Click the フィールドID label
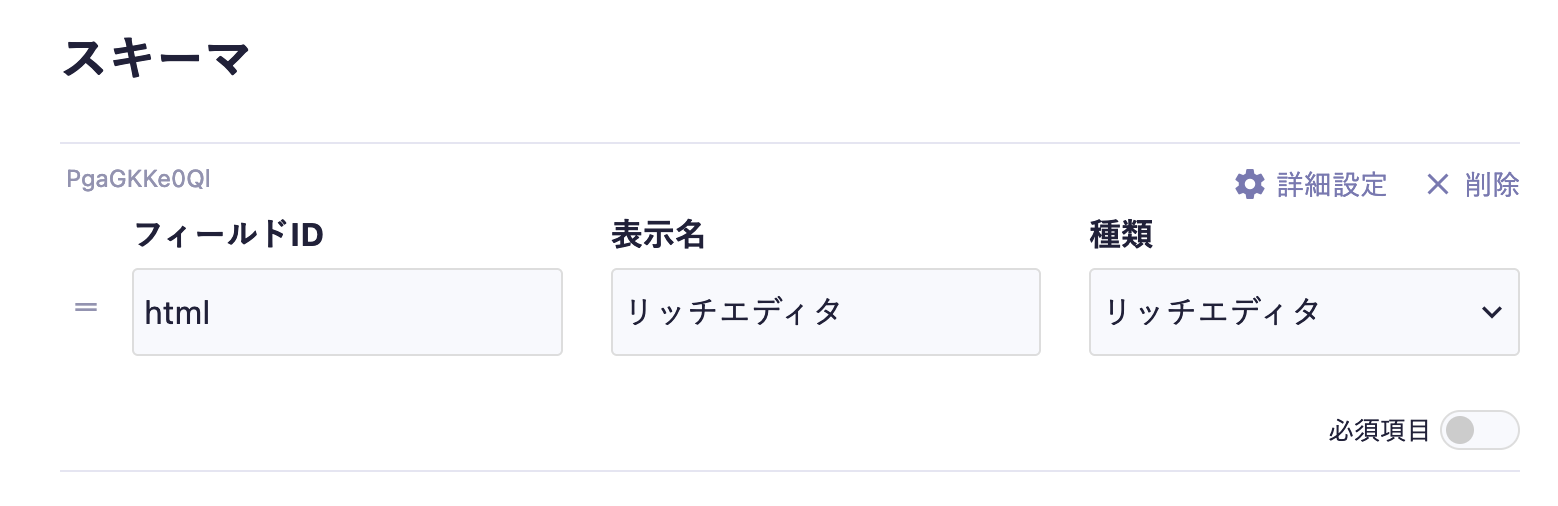This screenshot has height=506, width=1558. click(228, 235)
